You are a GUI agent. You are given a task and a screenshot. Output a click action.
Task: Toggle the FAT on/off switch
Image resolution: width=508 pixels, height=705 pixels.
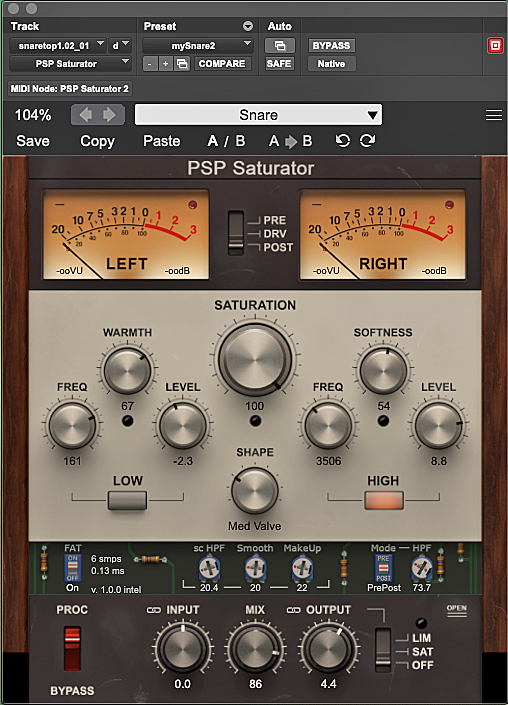click(x=72, y=568)
